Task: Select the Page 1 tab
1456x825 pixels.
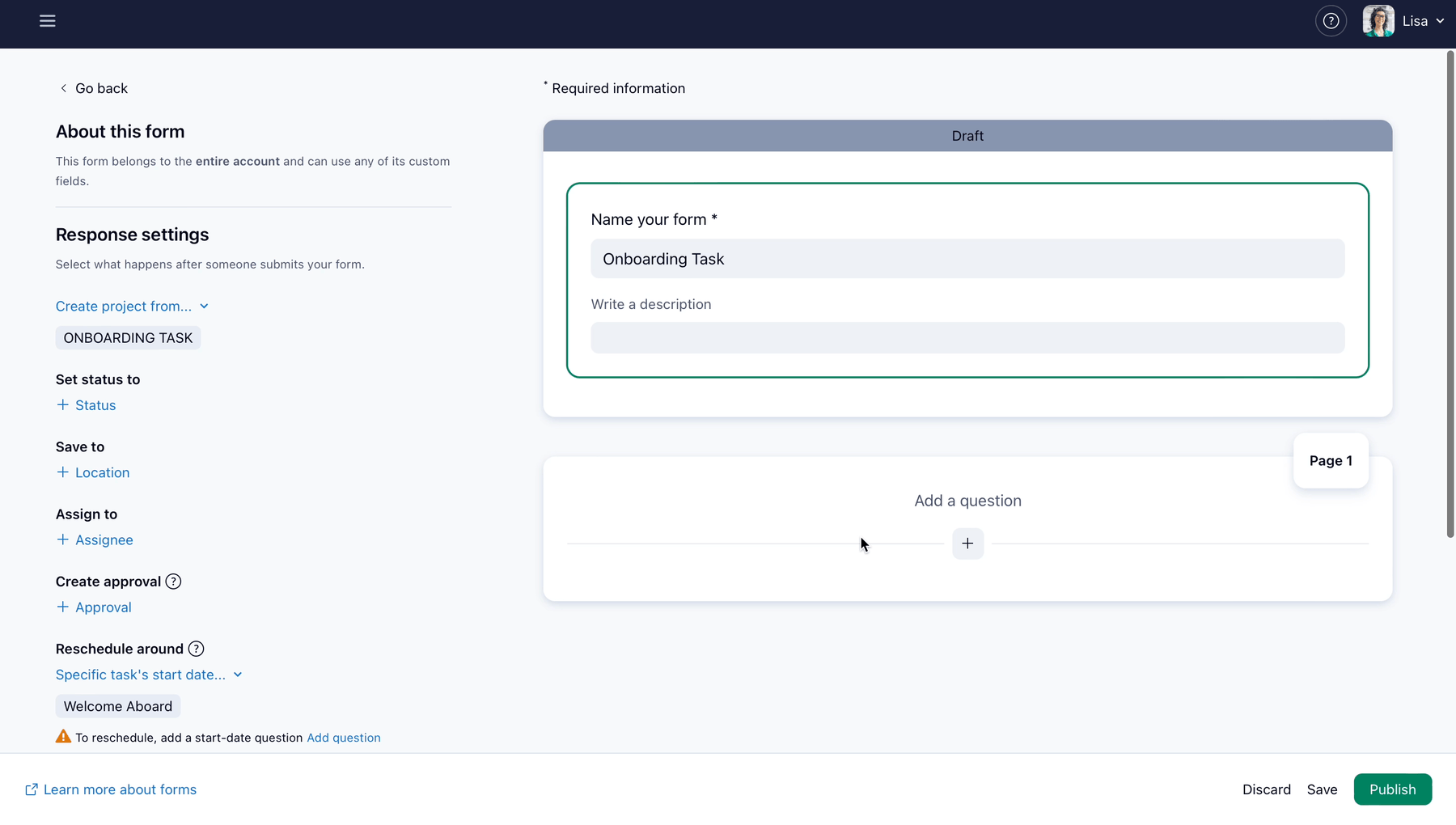Action: pyautogui.click(x=1331, y=460)
